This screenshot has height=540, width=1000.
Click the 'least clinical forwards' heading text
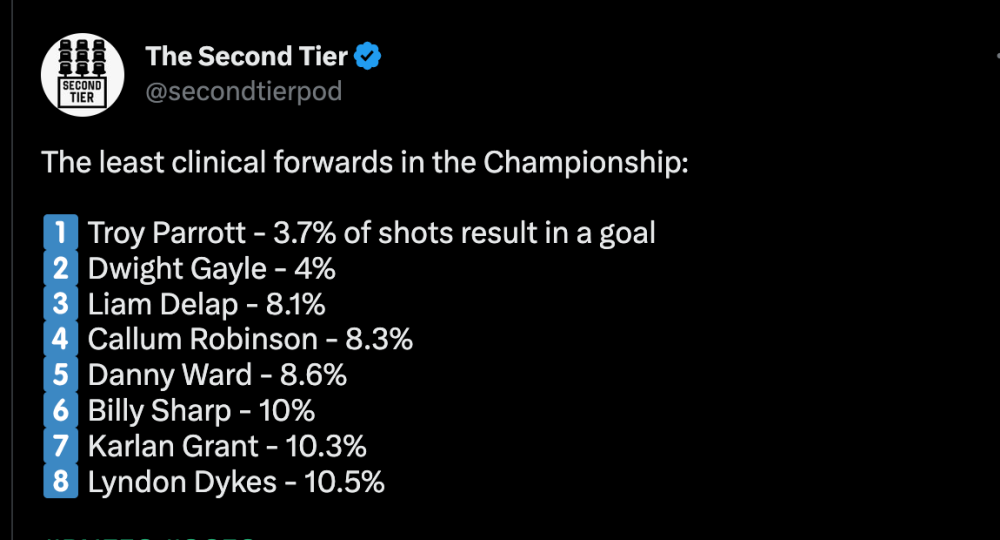365,162
